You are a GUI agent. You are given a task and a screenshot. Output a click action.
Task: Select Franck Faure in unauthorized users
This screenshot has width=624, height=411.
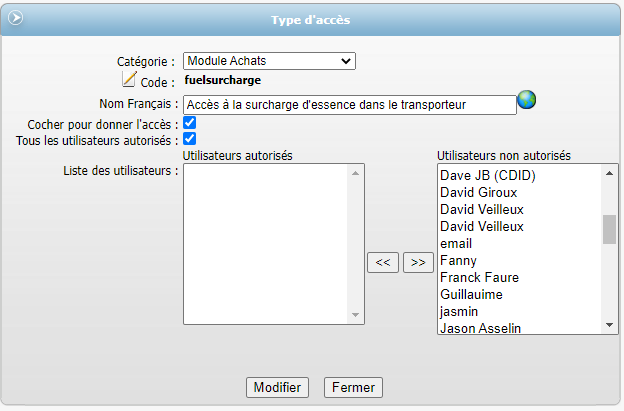coord(480,277)
